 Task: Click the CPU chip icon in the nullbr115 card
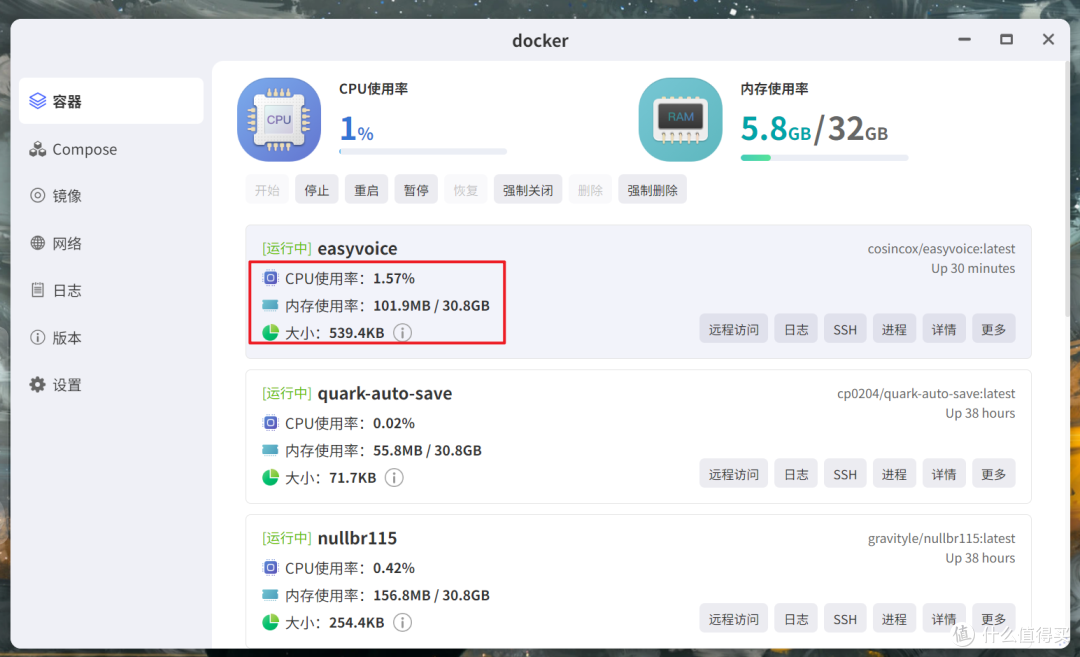point(270,567)
